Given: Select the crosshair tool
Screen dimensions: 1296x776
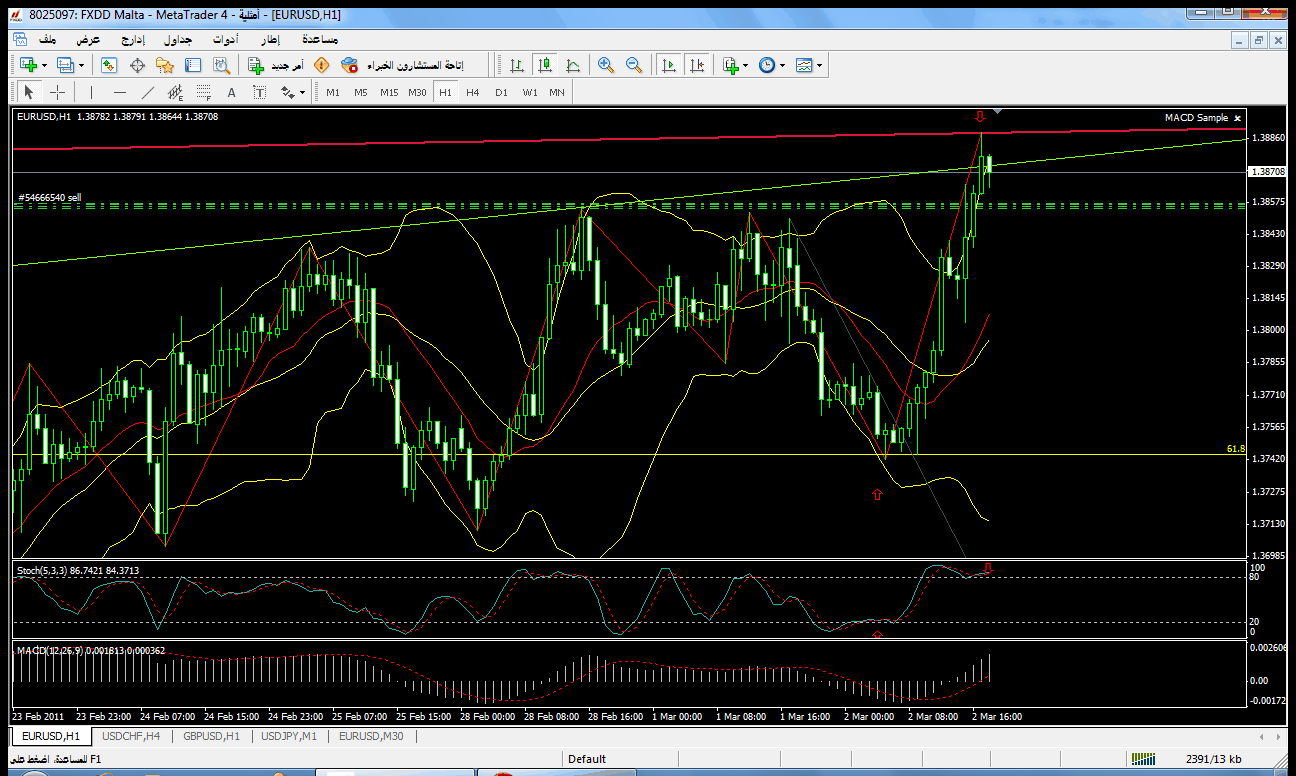Looking at the screenshot, I should coord(58,92).
